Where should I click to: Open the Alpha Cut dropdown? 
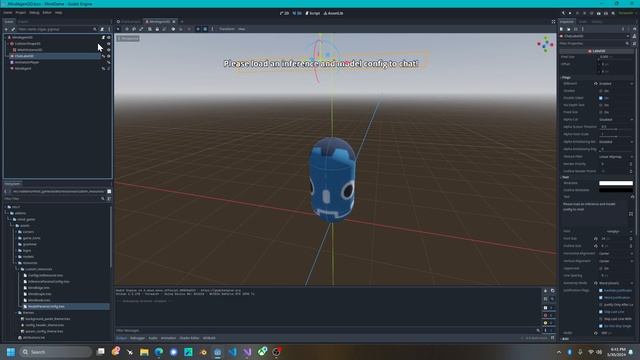pyautogui.click(x=616, y=120)
